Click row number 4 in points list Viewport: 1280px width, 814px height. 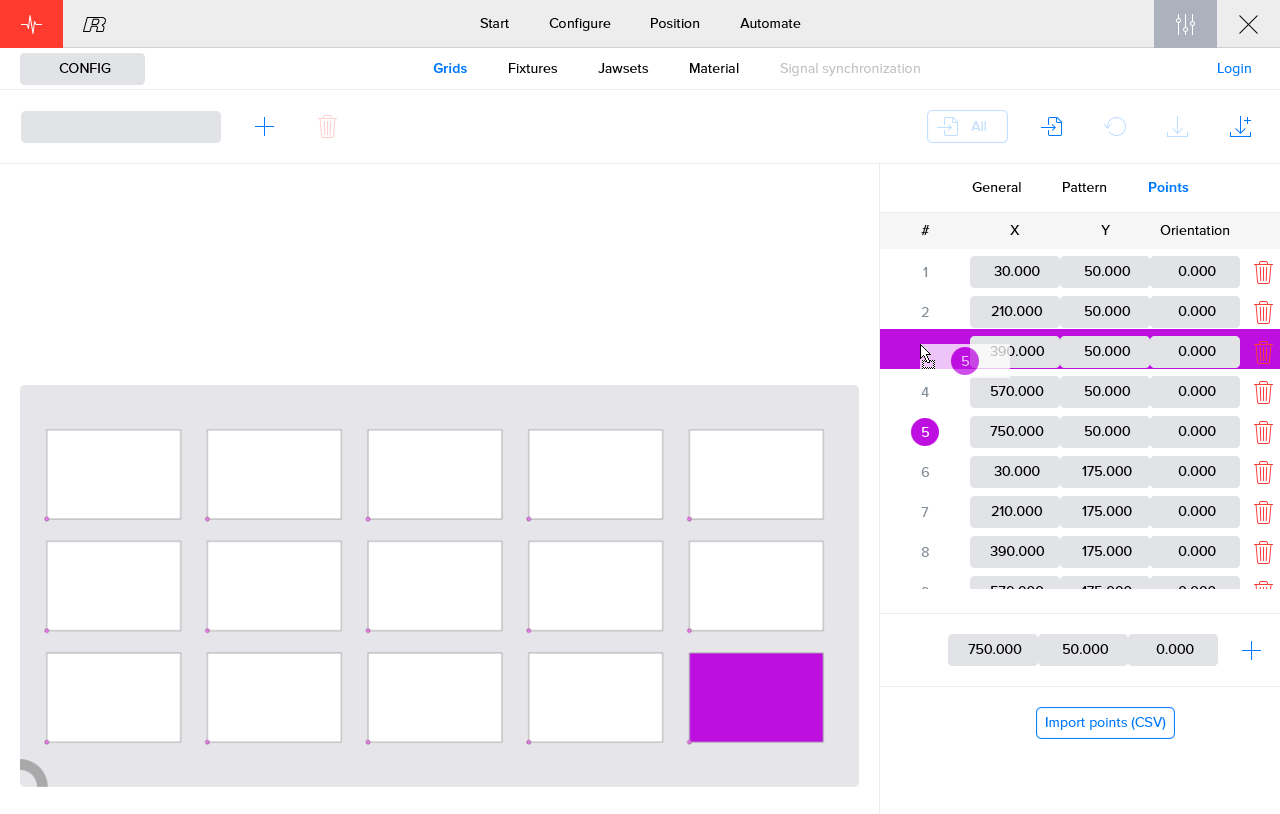point(925,392)
